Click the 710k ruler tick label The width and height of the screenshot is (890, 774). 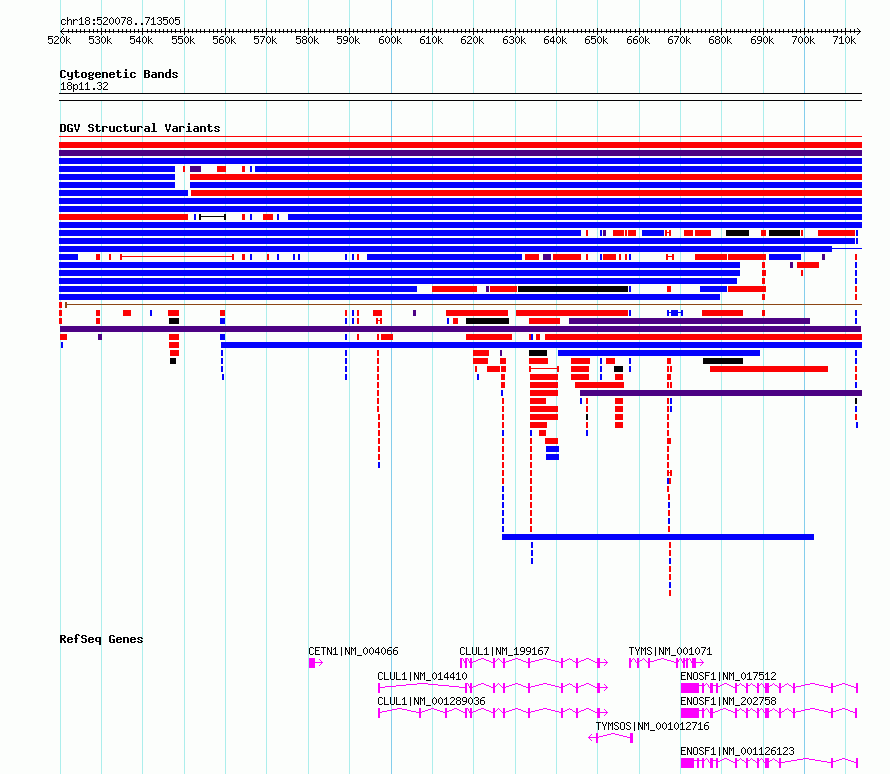[x=845, y=40]
